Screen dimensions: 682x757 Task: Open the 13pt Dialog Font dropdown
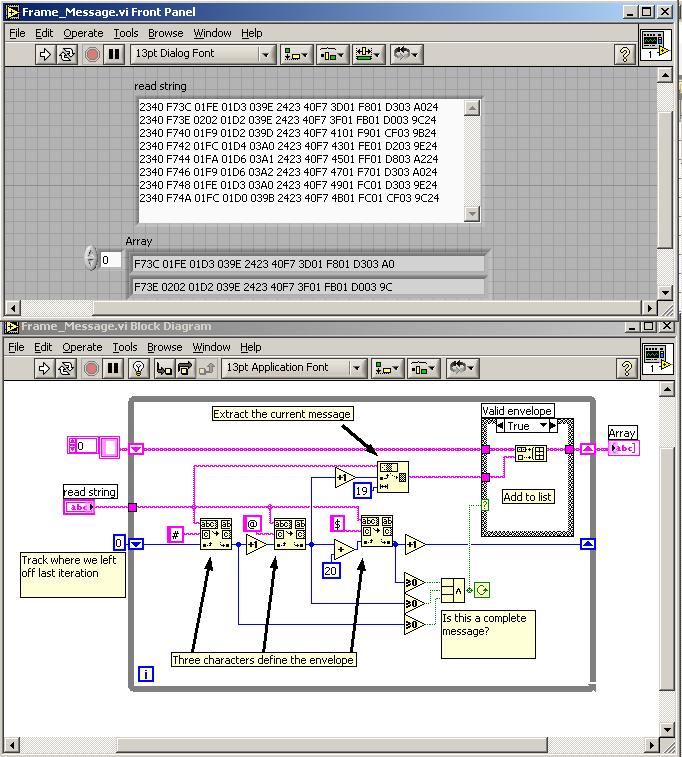(x=266, y=54)
